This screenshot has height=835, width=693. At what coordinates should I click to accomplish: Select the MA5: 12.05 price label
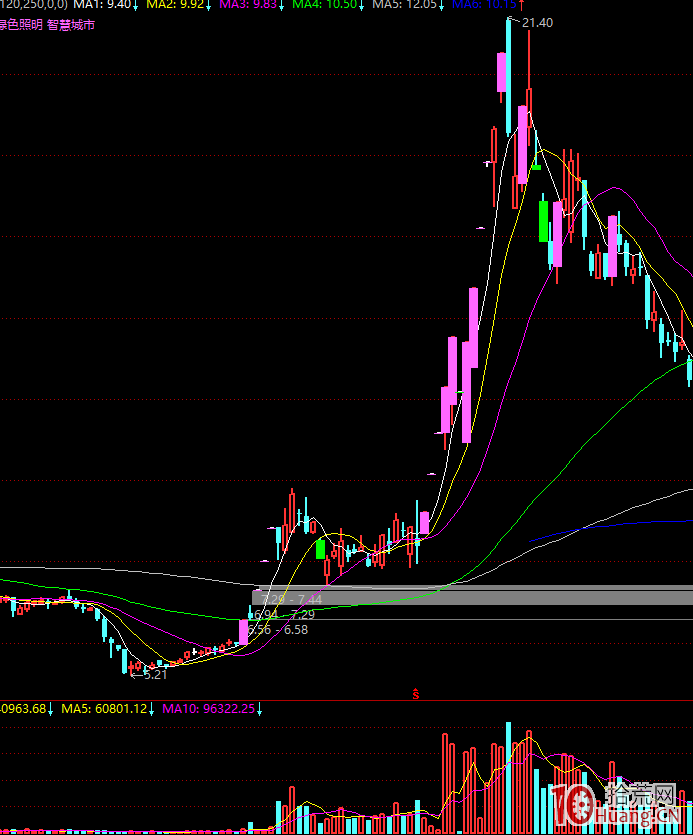(403, 5)
